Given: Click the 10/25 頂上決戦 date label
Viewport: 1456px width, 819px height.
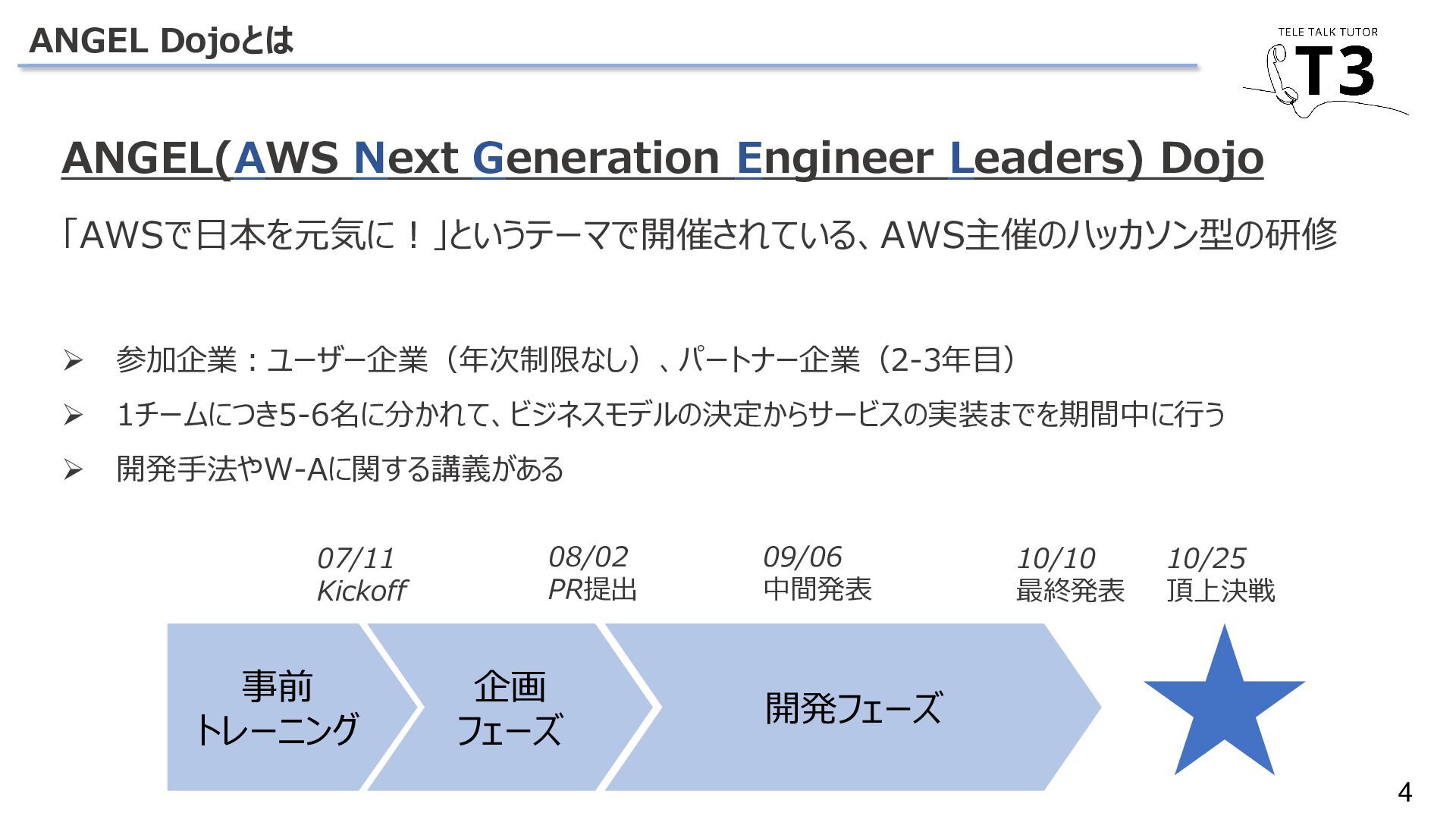Looking at the screenshot, I should pyautogui.click(x=1221, y=575).
